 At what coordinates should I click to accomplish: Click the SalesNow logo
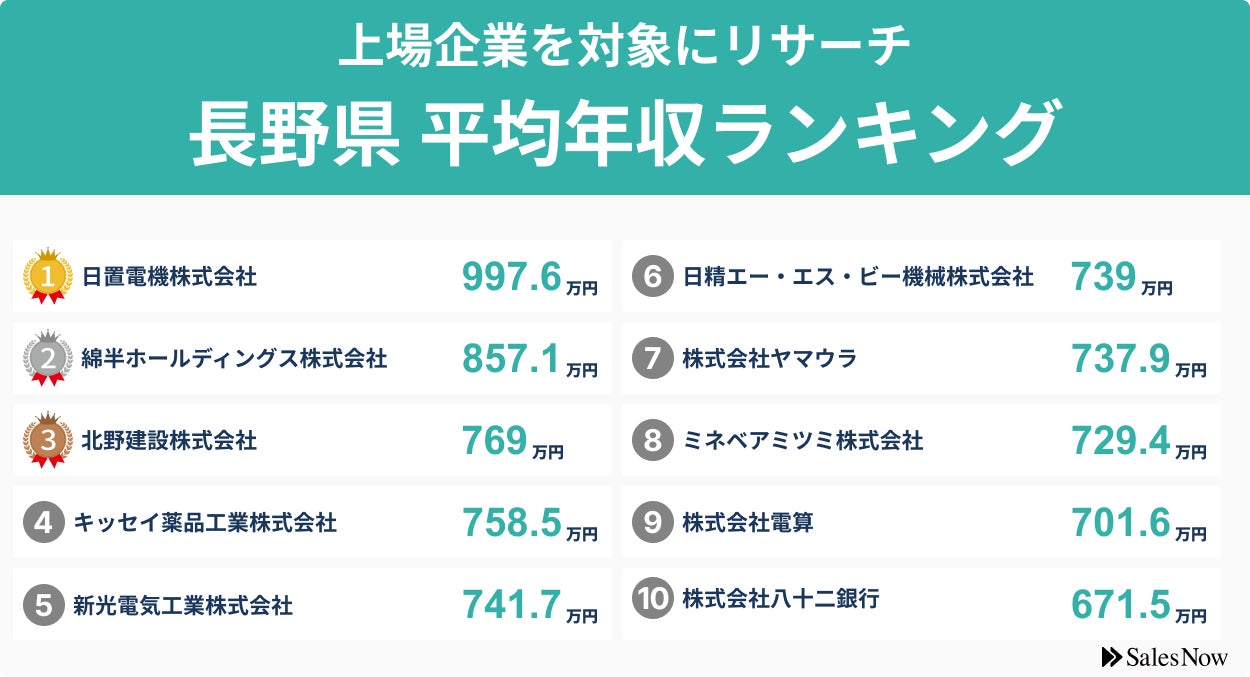pyautogui.click(x=1164, y=657)
